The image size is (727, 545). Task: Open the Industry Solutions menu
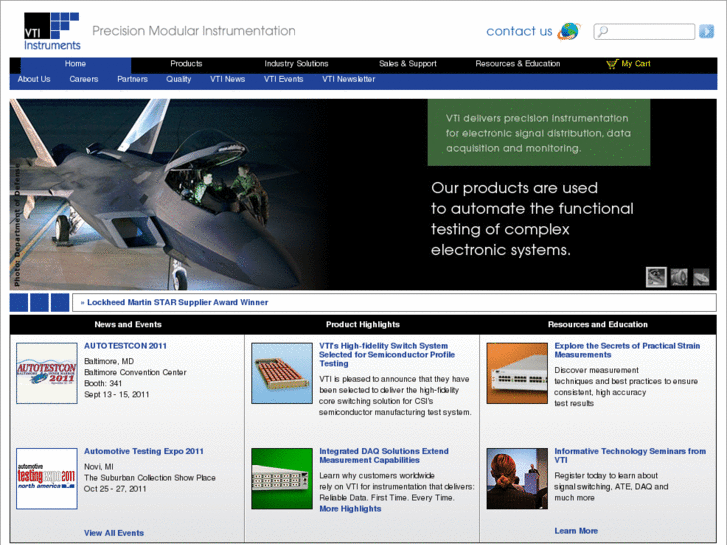296,64
